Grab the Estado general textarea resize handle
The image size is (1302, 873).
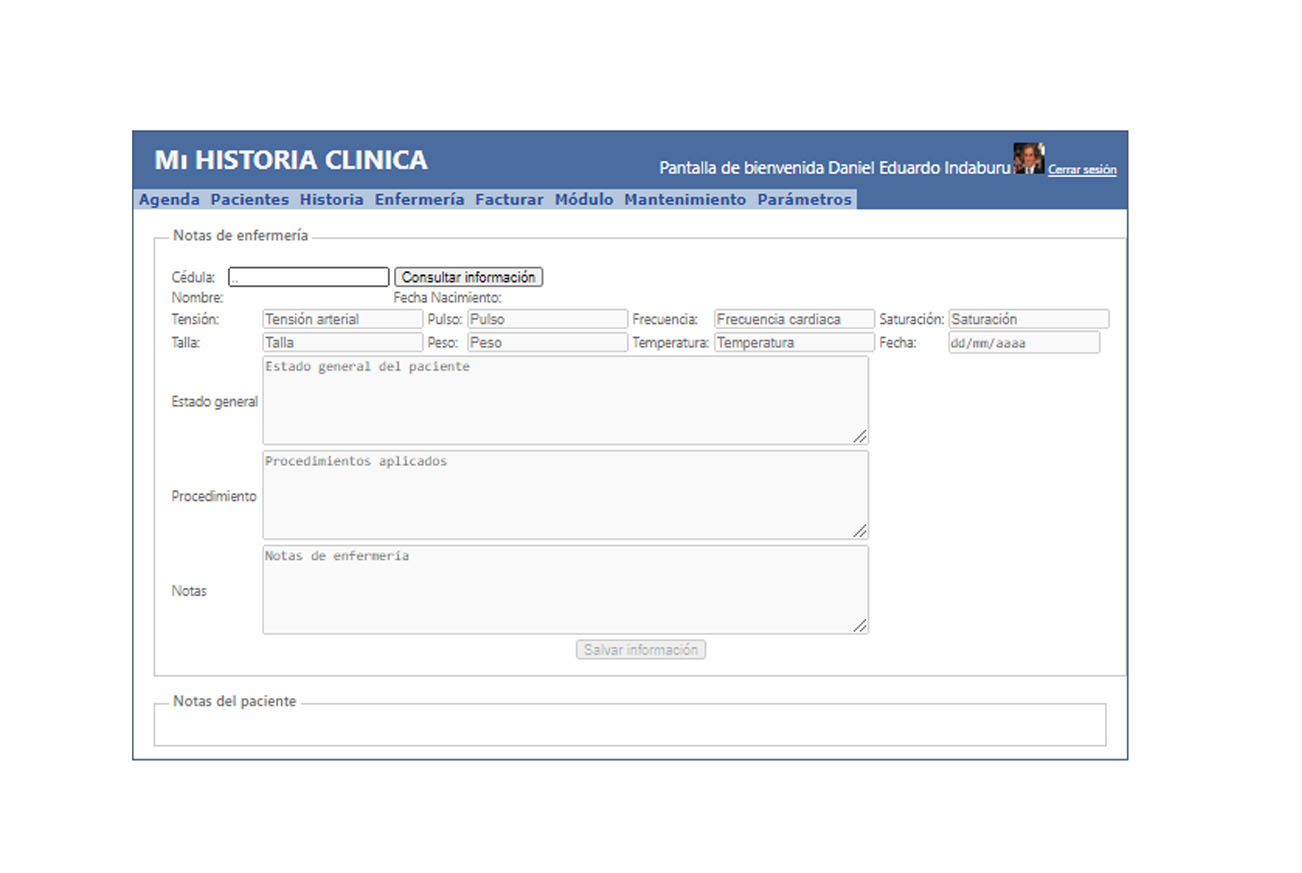tap(860, 436)
